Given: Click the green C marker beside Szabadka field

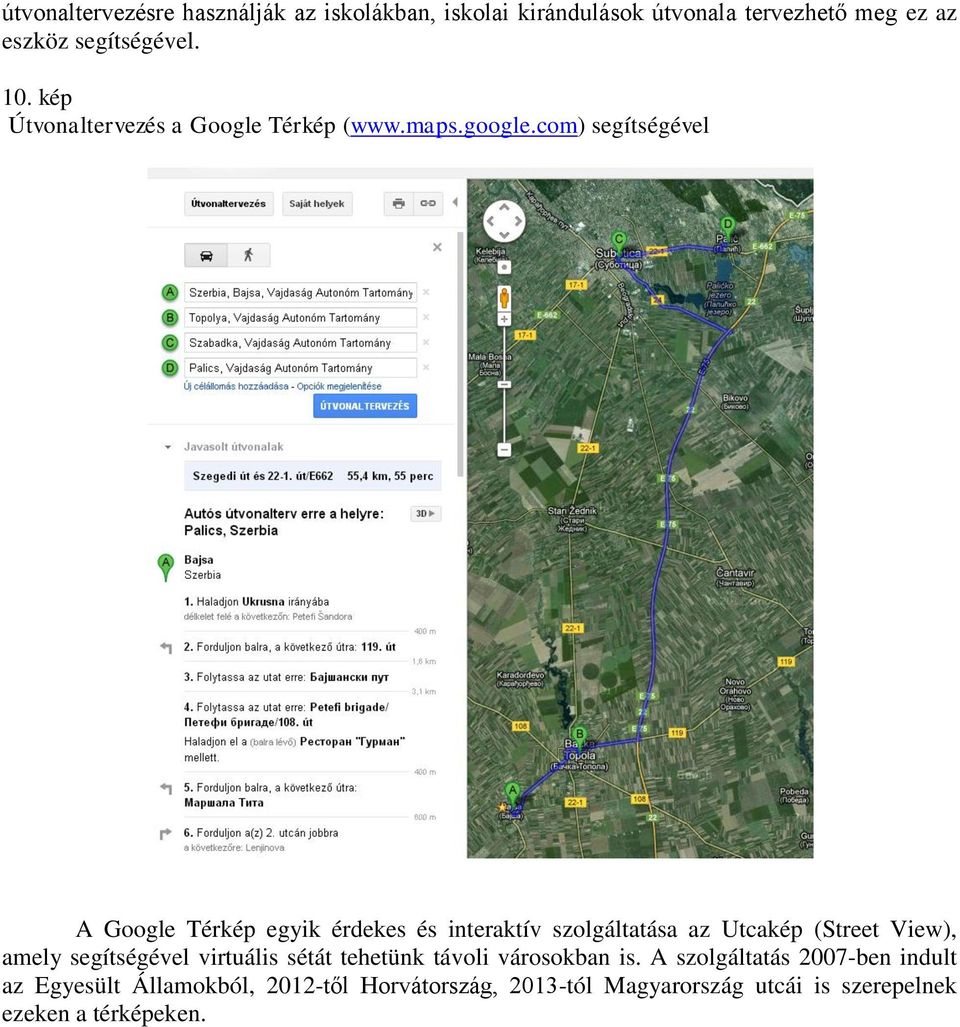Looking at the screenshot, I should 170,343.
